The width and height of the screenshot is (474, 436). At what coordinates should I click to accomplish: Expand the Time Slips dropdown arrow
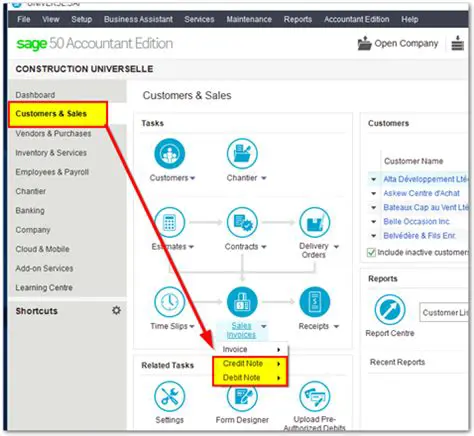pyautogui.click(x=192, y=326)
